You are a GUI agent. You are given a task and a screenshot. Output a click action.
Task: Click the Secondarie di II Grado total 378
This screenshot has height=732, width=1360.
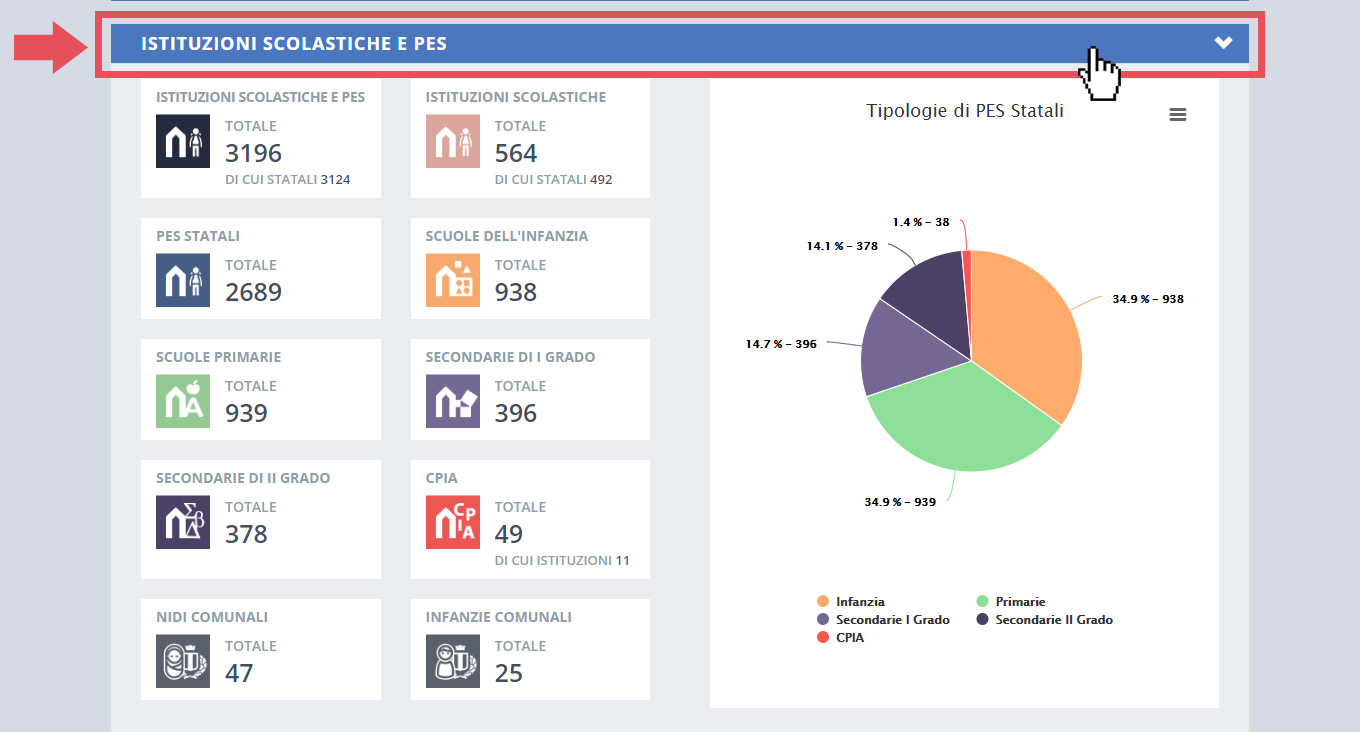click(x=246, y=534)
